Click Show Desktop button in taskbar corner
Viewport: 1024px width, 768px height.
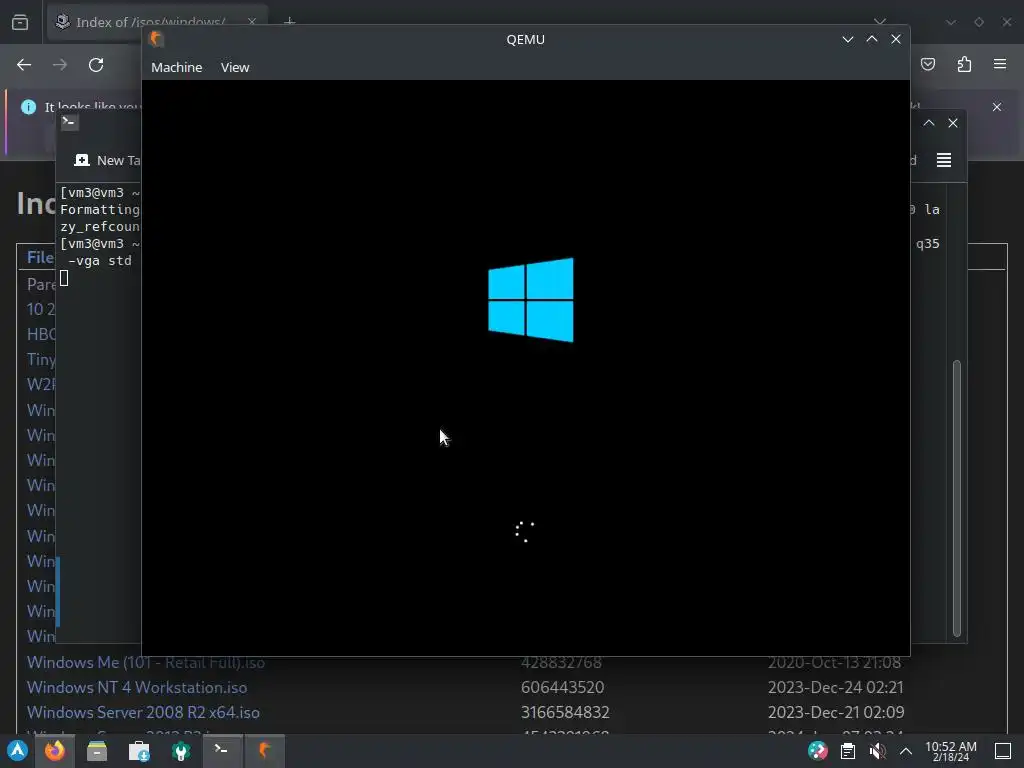1003,751
